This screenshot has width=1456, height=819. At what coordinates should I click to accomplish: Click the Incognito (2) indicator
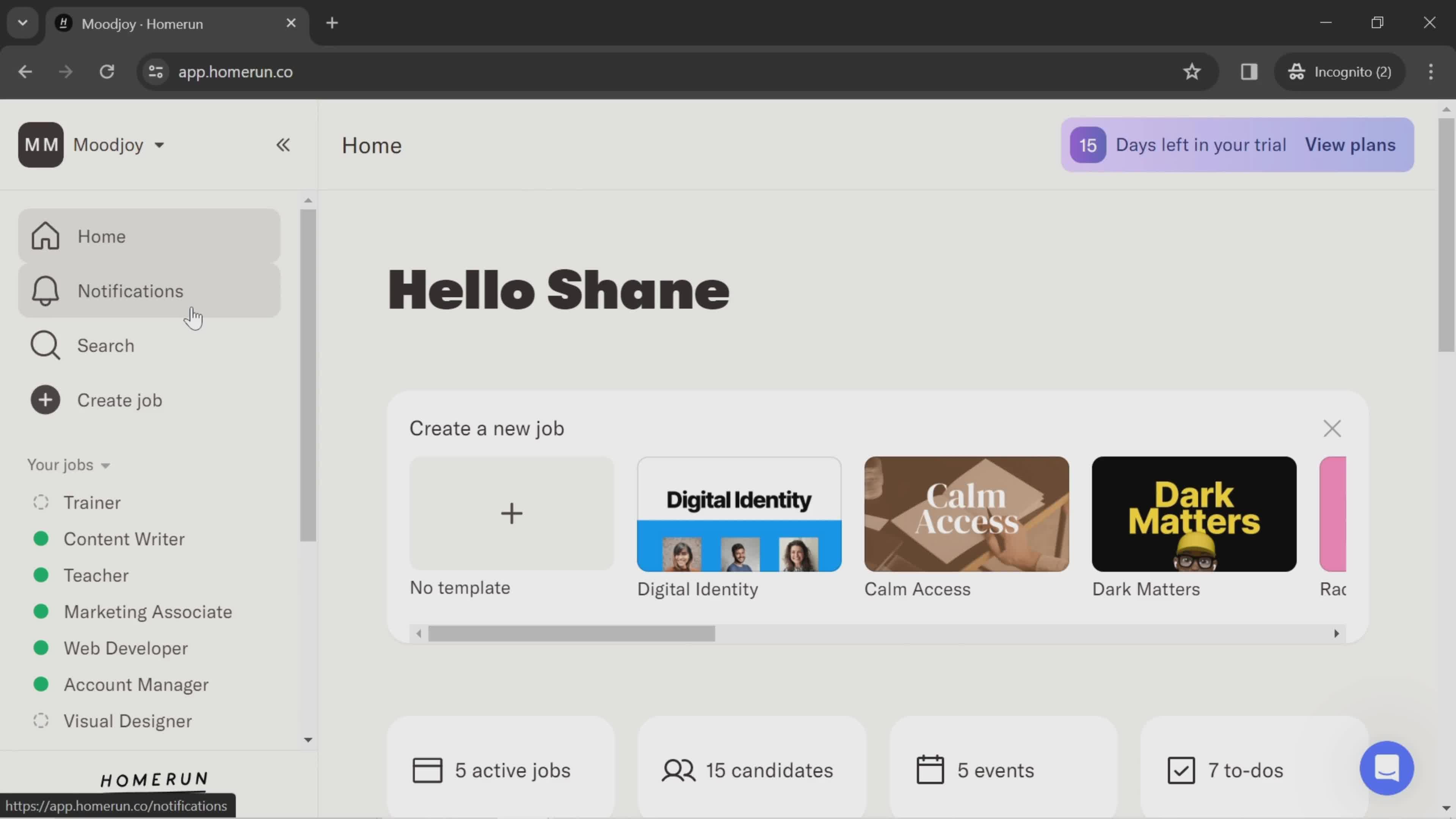point(1340,72)
